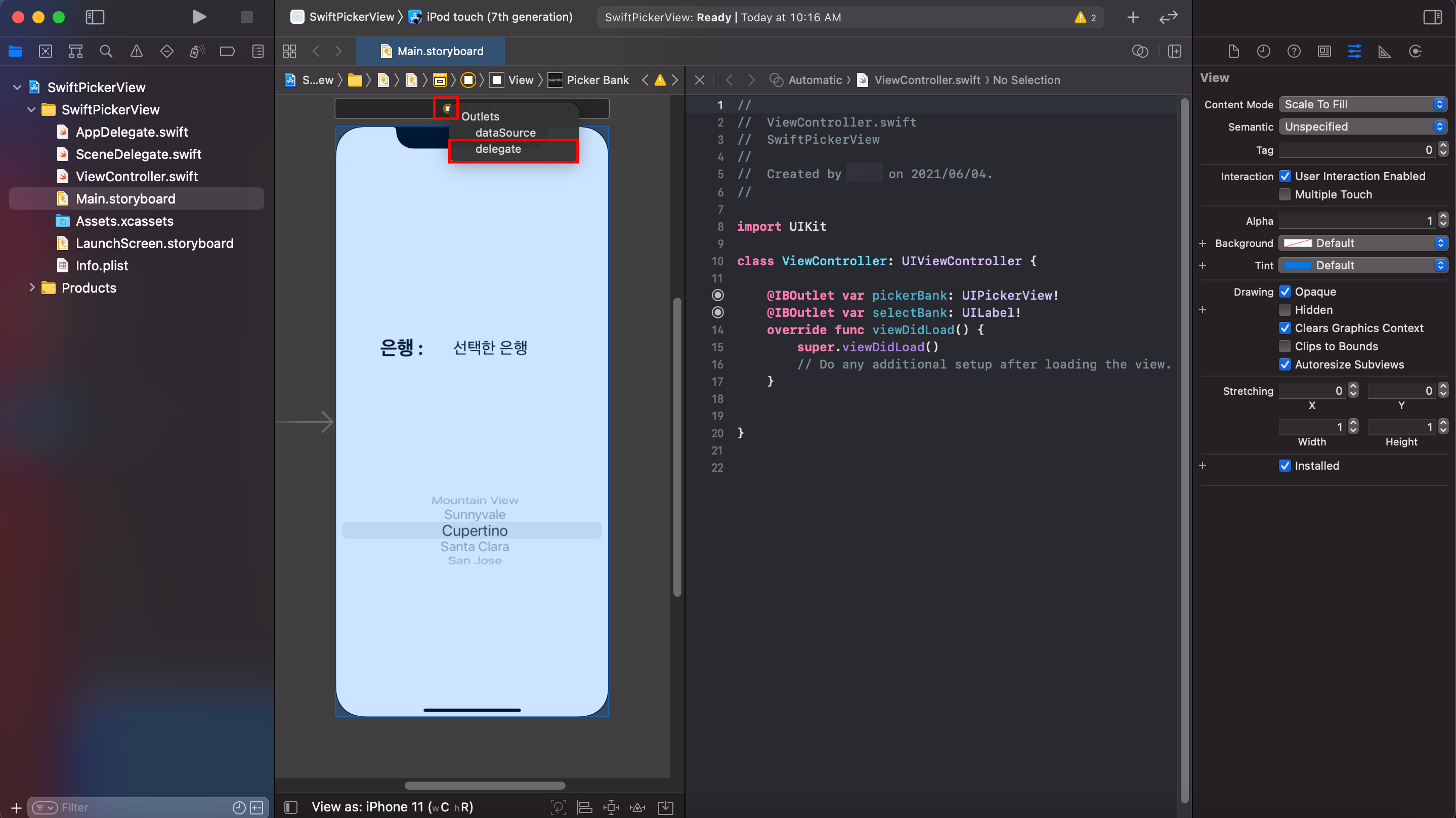This screenshot has width=1456, height=818.
Task: Toggle the Hidden checkbox
Action: (1284, 310)
